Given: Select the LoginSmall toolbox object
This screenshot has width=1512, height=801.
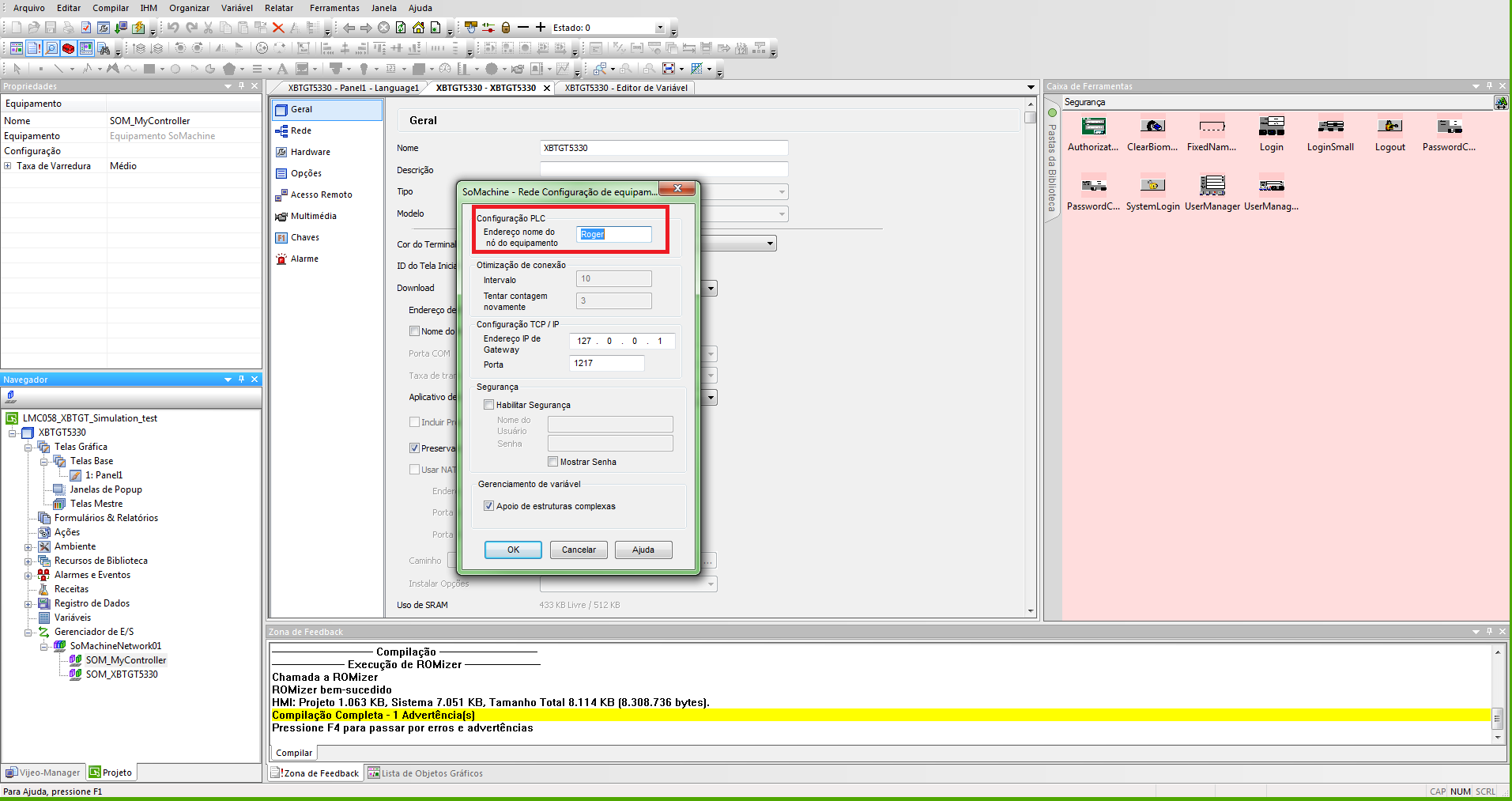Looking at the screenshot, I should click(1330, 133).
